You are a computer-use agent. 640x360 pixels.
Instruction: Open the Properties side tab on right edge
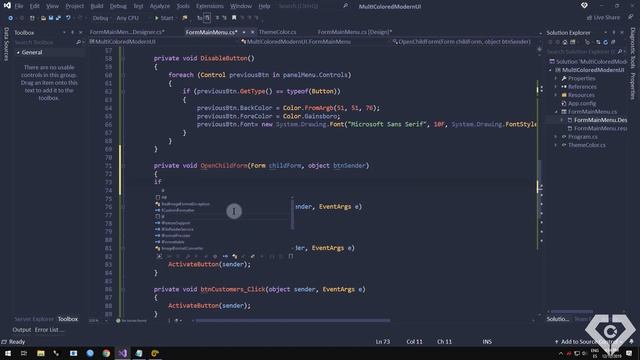(632, 86)
